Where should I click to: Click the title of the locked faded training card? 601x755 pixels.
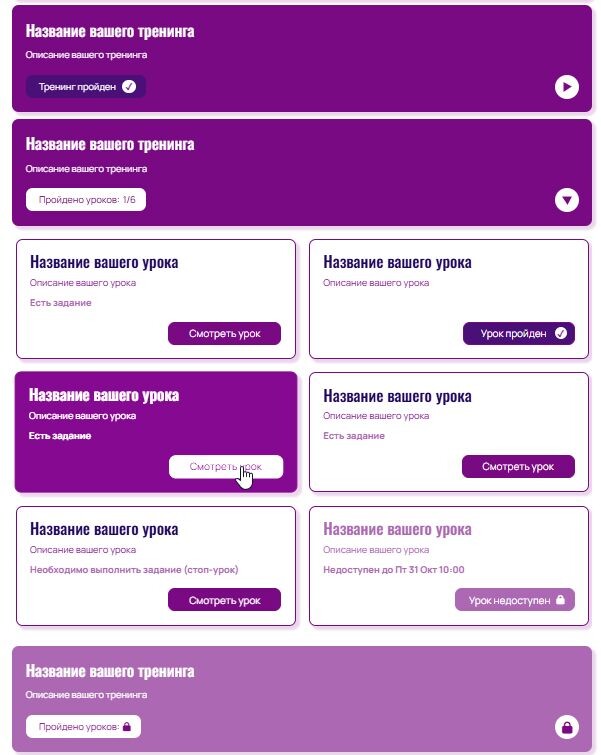click(x=110, y=671)
